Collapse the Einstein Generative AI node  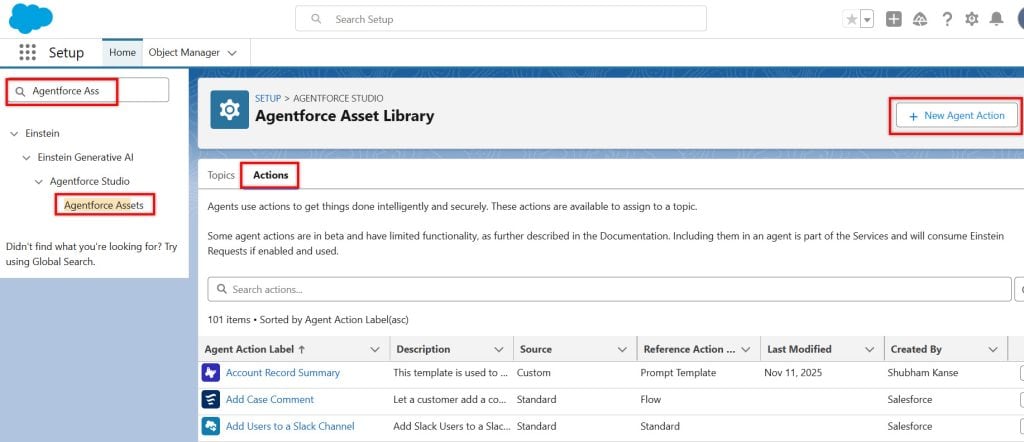pos(26,158)
